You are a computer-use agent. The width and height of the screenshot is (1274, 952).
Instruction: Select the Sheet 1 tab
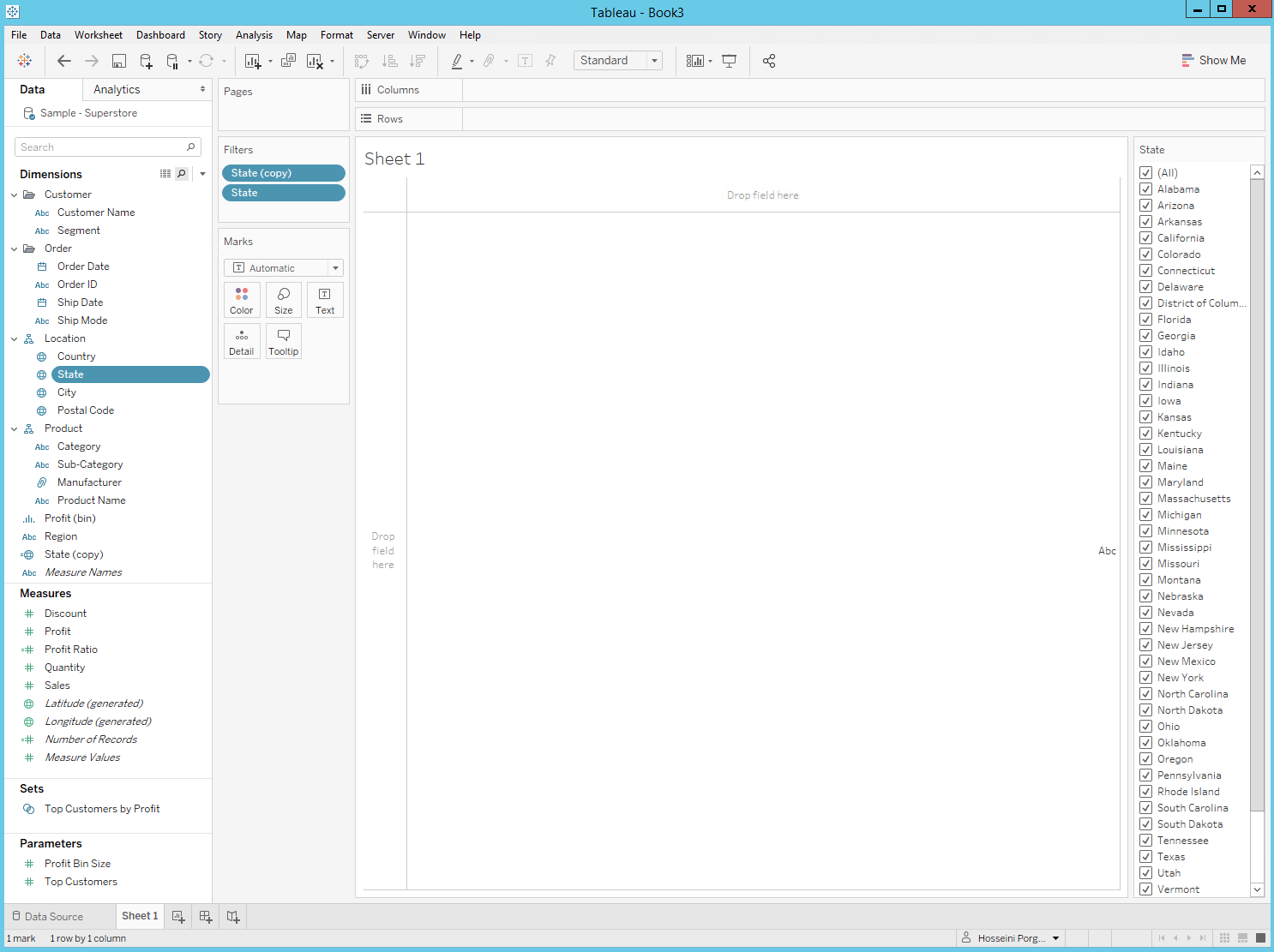click(140, 916)
